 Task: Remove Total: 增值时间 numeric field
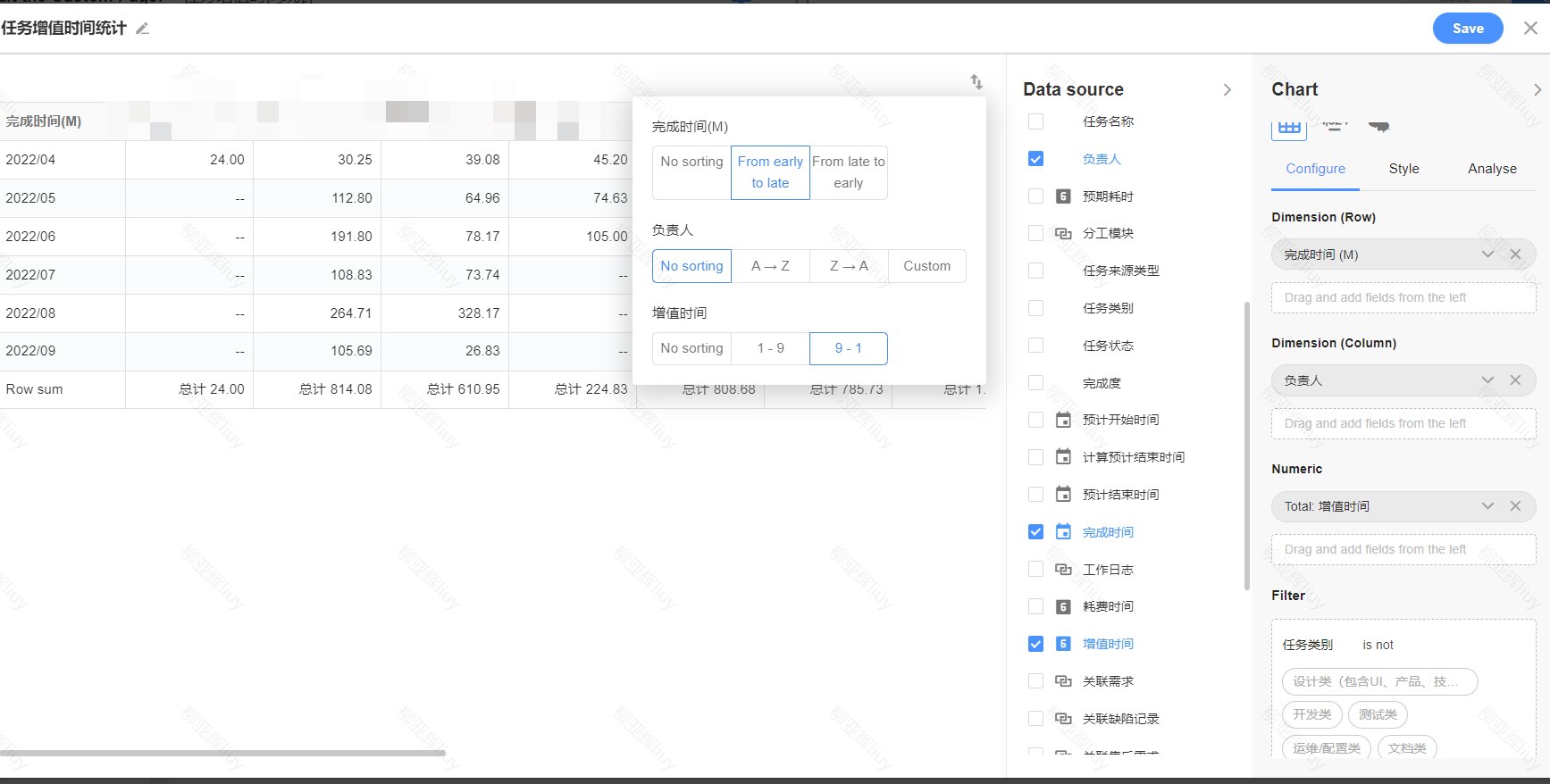click(1515, 506)
